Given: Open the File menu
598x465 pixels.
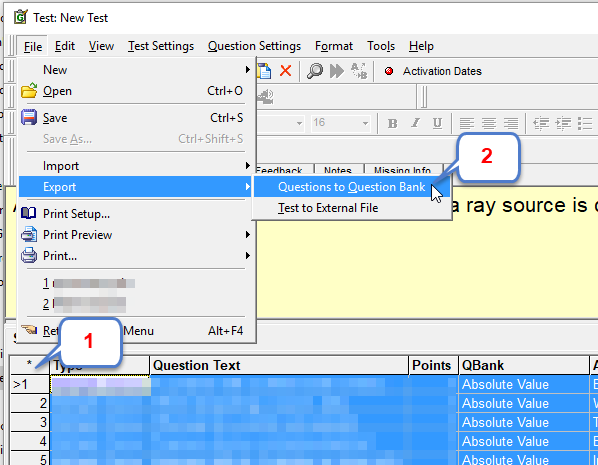Looking at the screenshot, I should [33, 47].
